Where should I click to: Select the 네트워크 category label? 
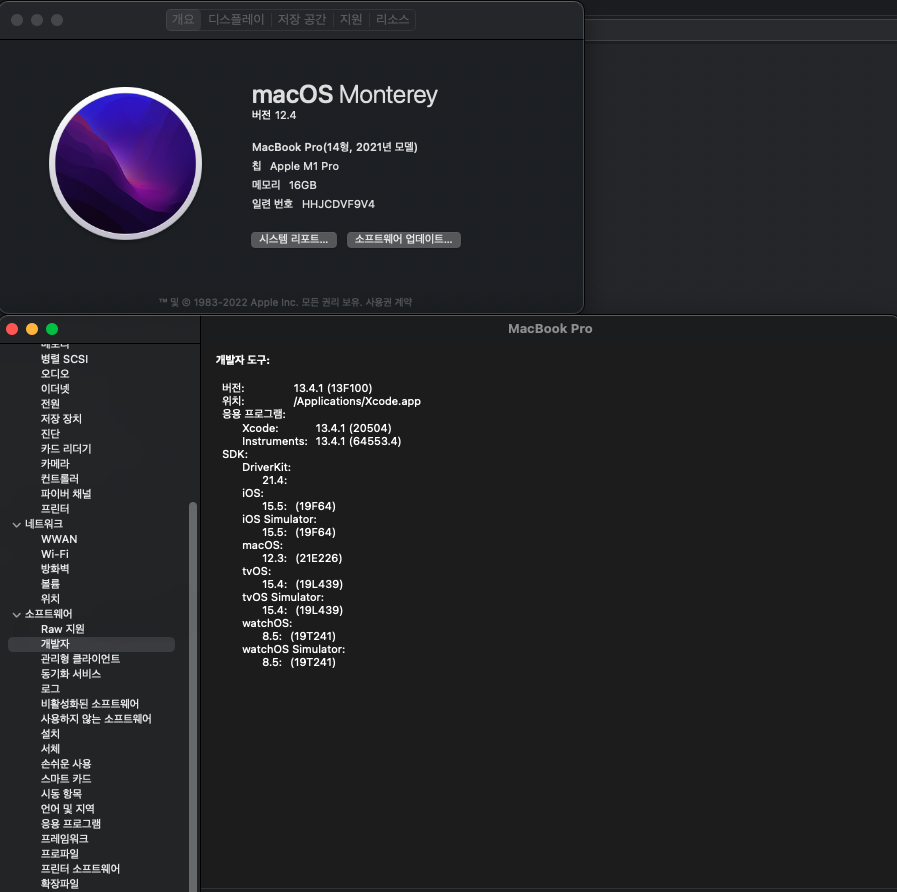(44, 524)
